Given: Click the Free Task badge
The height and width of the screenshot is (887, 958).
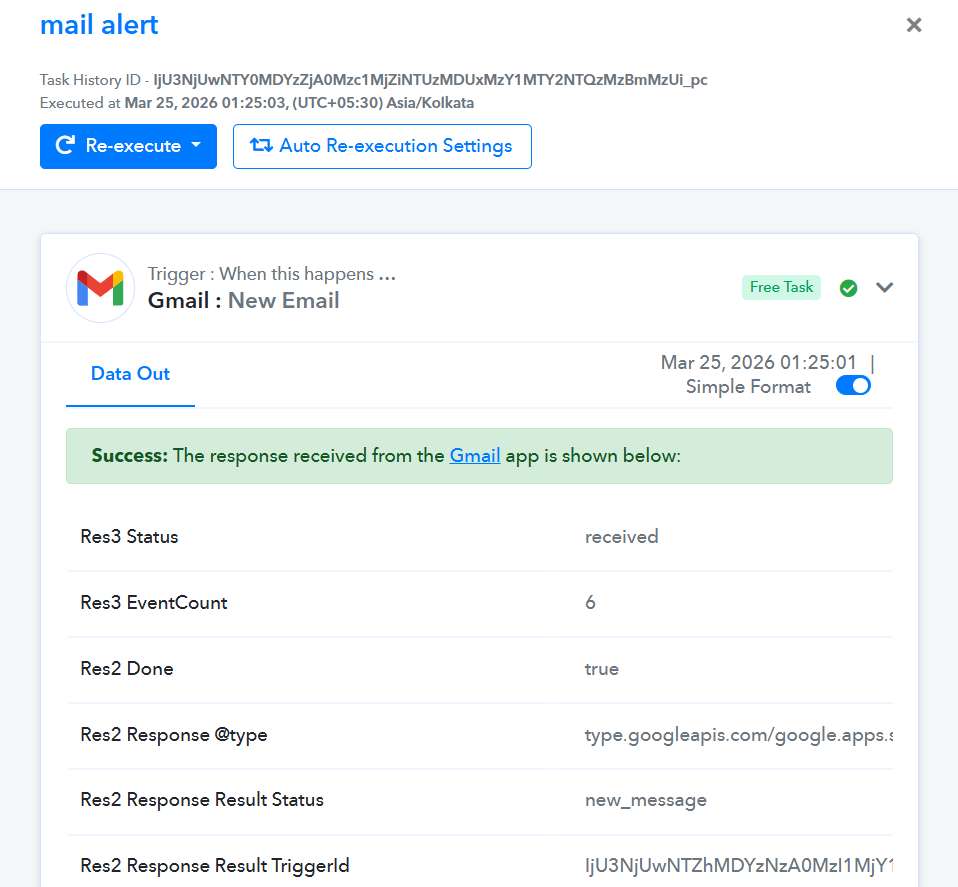Looking at the screenshot, I should (x=781, y=287).
